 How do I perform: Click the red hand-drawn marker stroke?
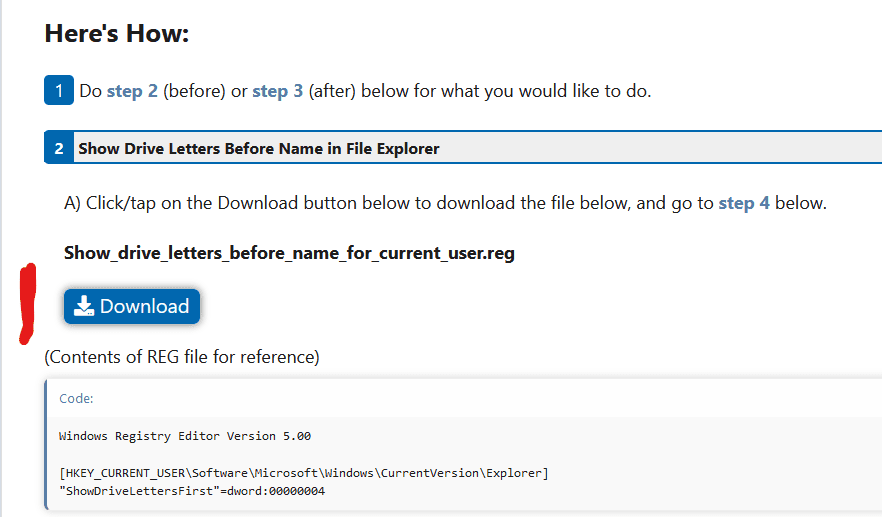(x=27, y=304)
